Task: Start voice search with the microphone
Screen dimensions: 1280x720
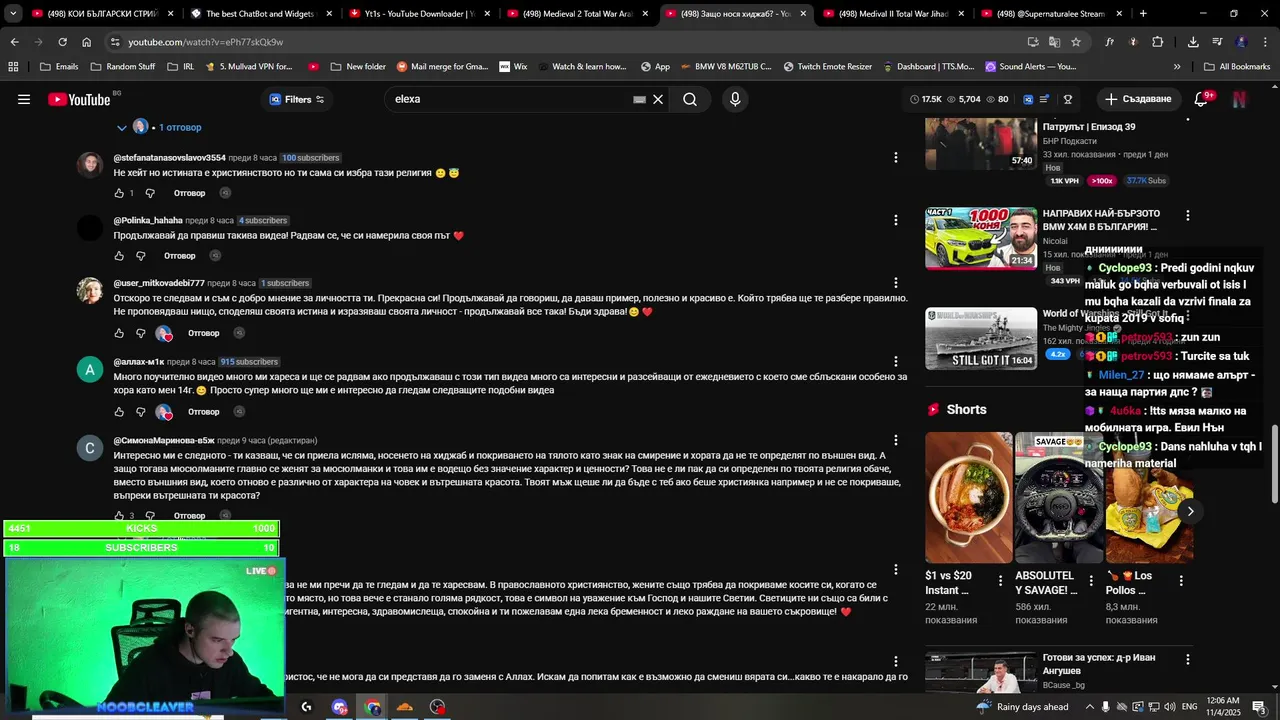Action: click(x=735, y=99)
